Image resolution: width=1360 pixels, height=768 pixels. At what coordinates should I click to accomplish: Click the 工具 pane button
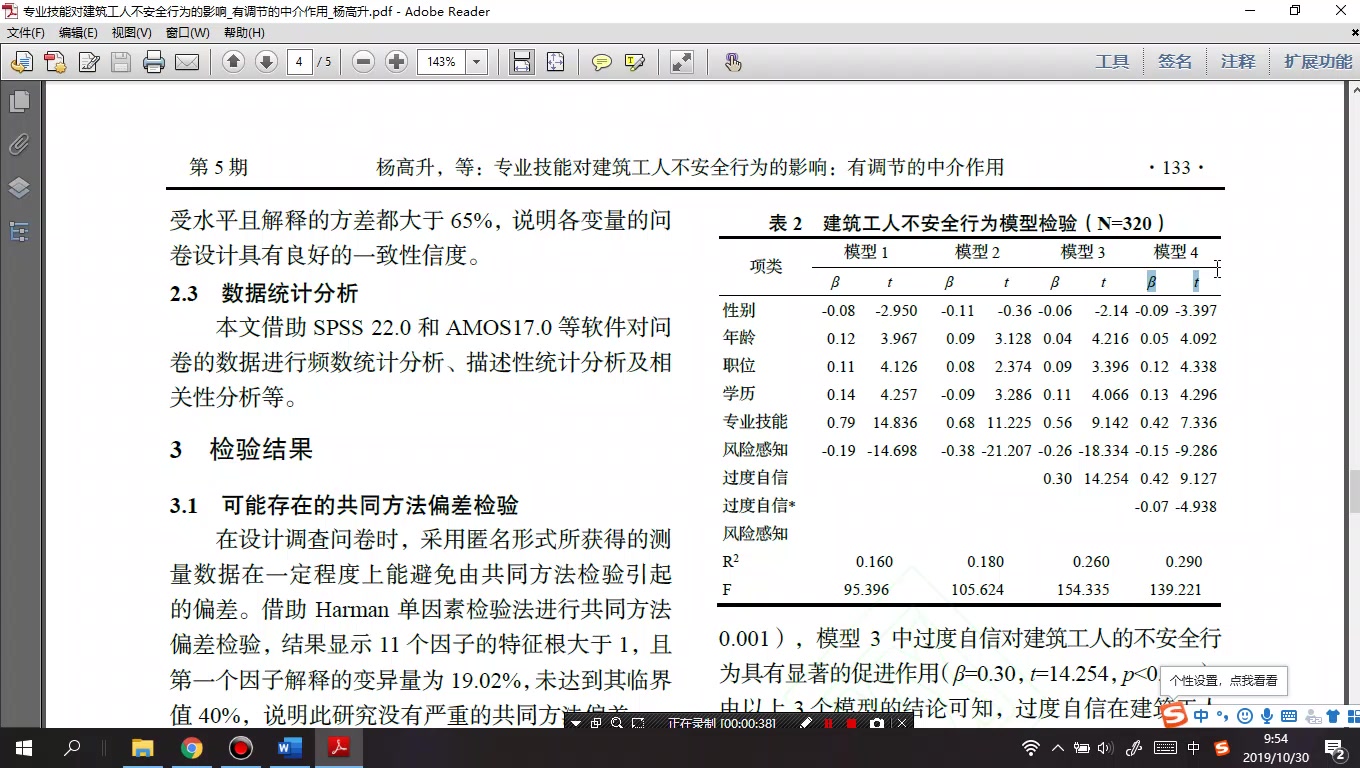1112,61
